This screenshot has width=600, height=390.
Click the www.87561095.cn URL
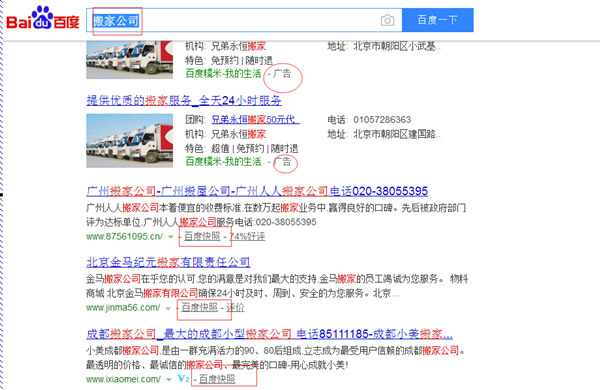(x=124, y=237)
